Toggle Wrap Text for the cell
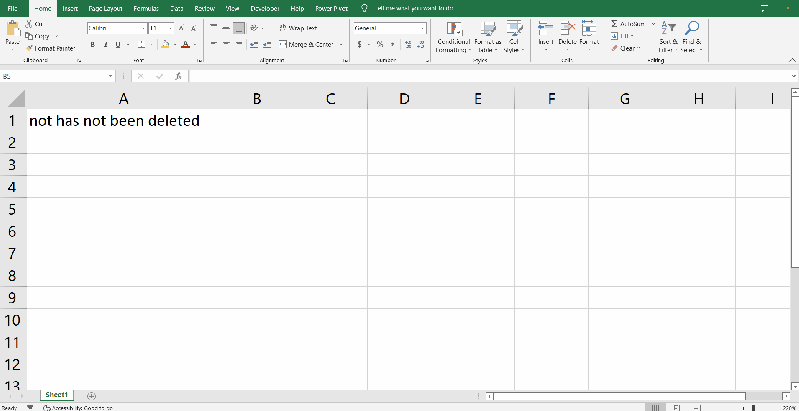 pyautogui.click(x=299, y=28)
